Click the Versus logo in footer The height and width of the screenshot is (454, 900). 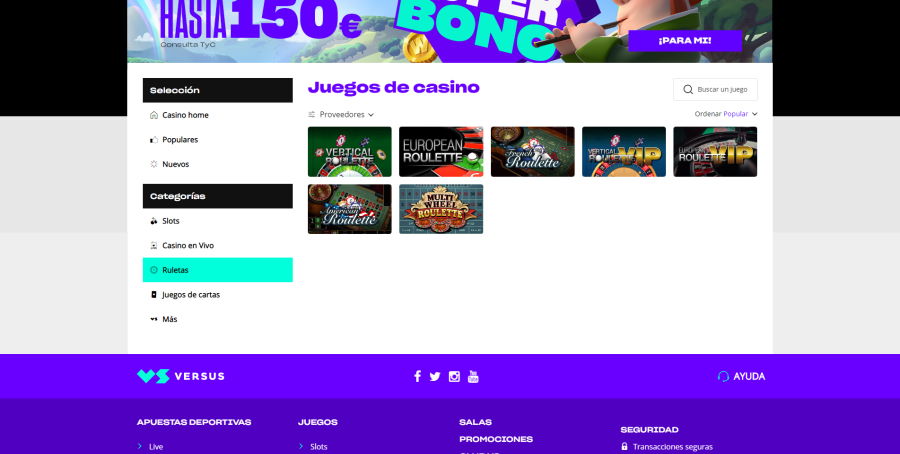click(x=181, y=376)
